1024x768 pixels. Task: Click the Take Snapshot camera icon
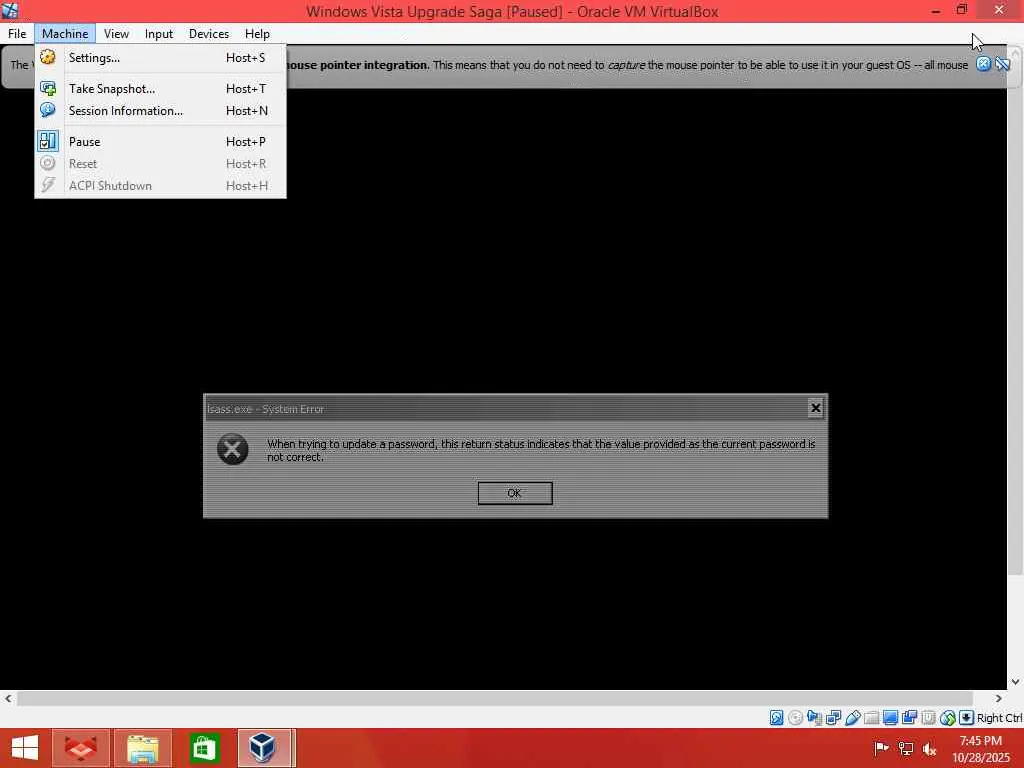click(48, 88)
